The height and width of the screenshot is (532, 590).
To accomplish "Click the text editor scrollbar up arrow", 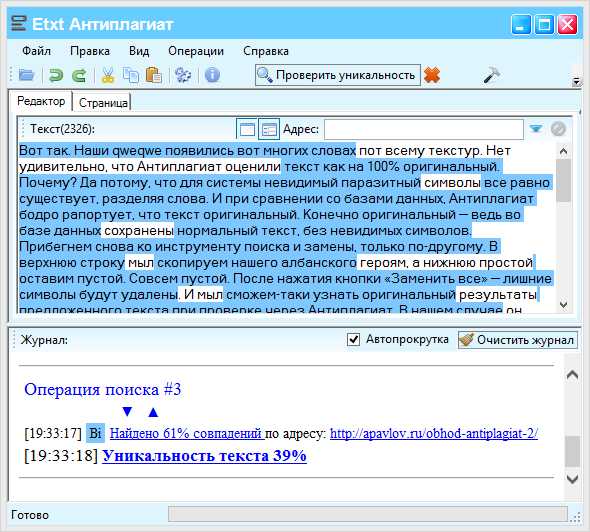I will (x=563, y=151).
